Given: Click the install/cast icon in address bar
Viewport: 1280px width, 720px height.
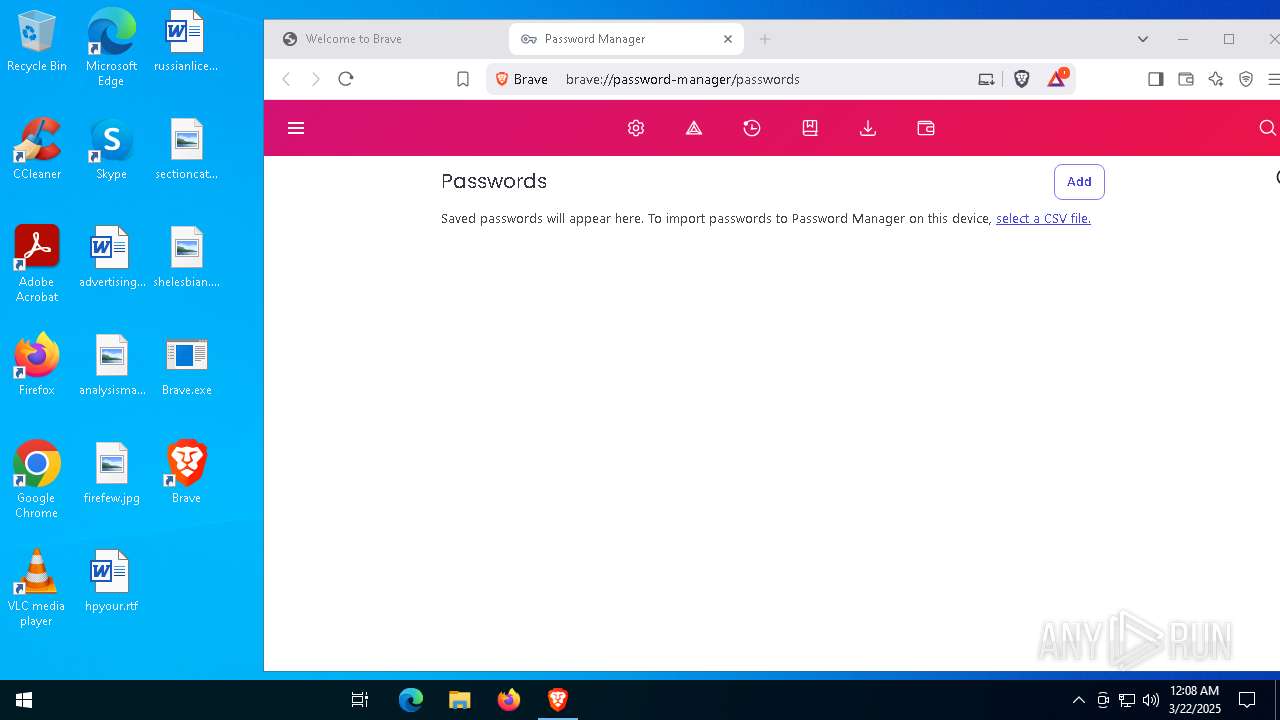Looking at the screenshot, I should pyautogui.click(x=986, y=79).
